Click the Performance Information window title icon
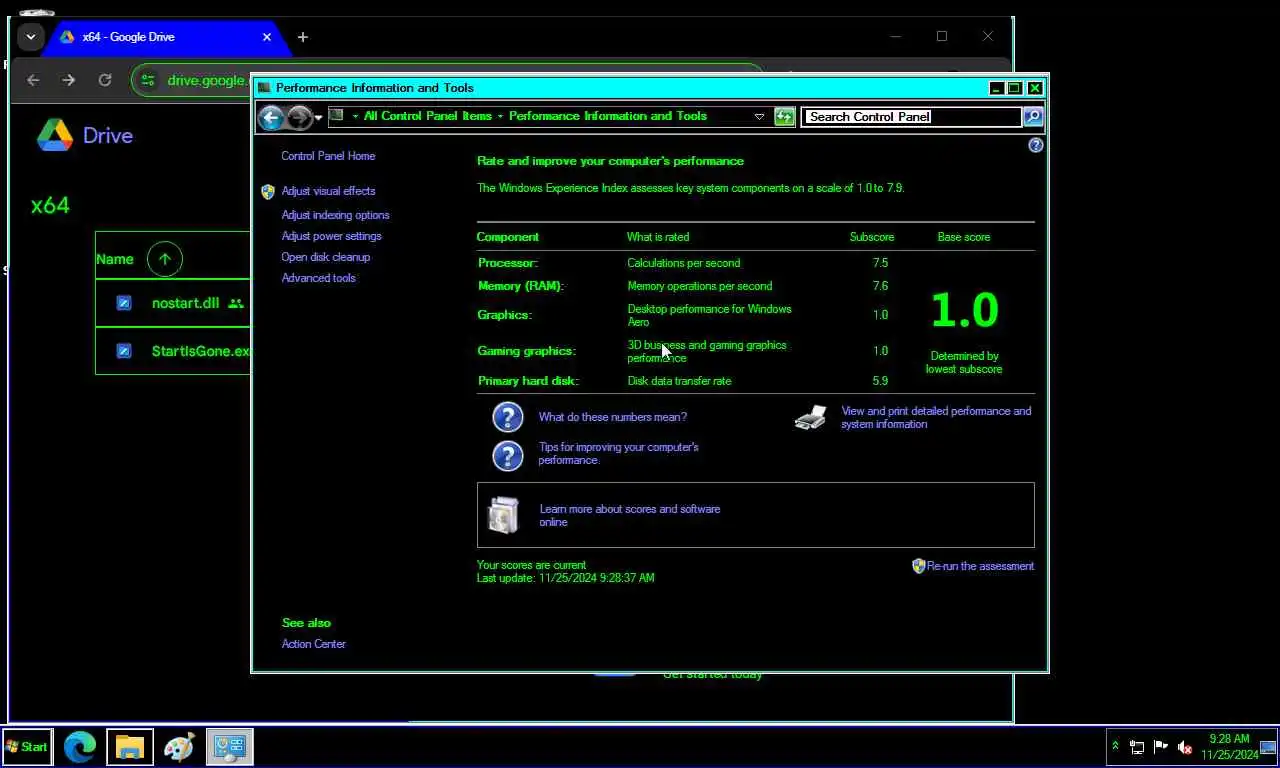Viewport: 1280px width, 768px height. (x=264, y=88)
